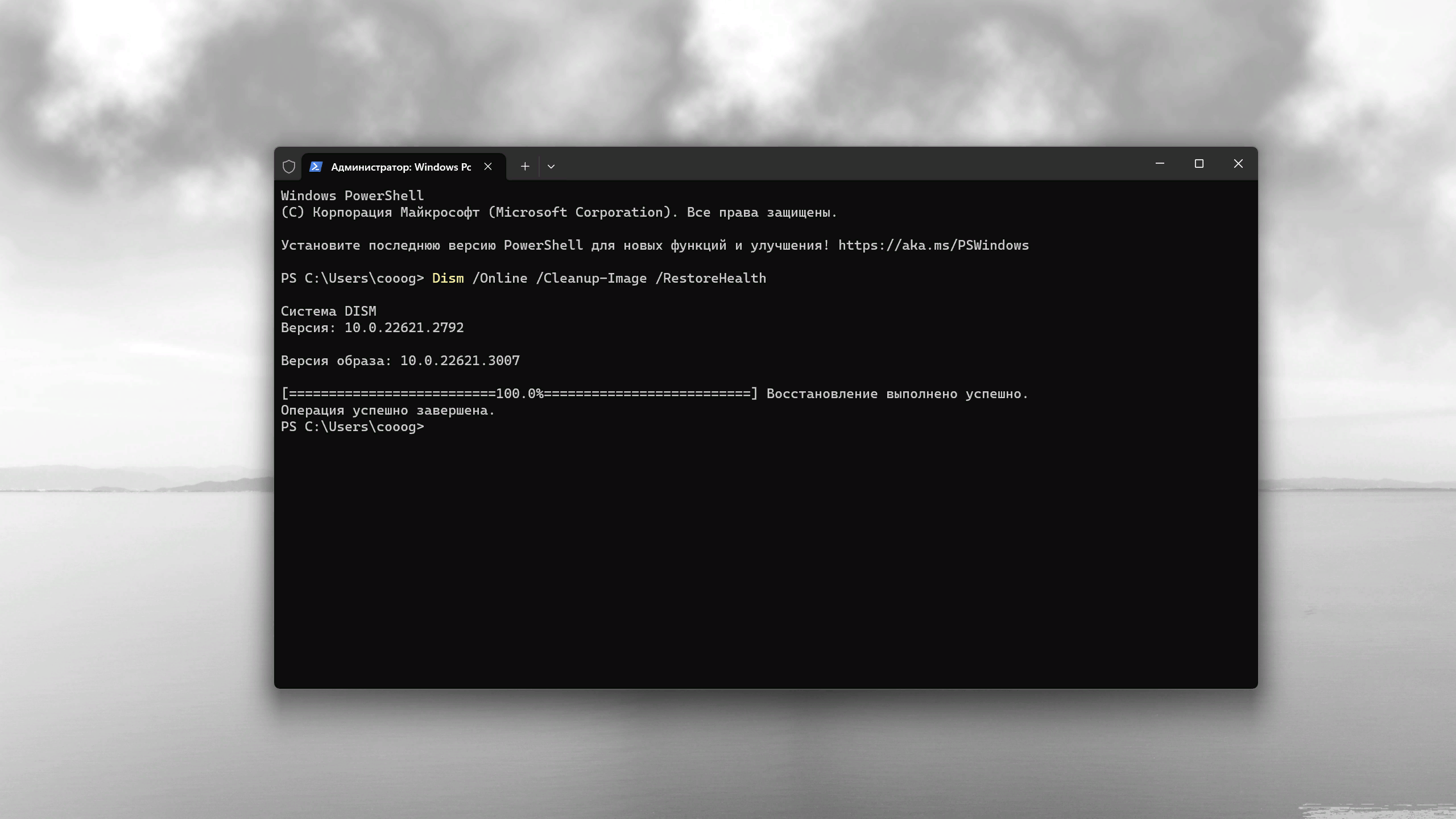Click the /Online parameter text

tap(500, 278)
